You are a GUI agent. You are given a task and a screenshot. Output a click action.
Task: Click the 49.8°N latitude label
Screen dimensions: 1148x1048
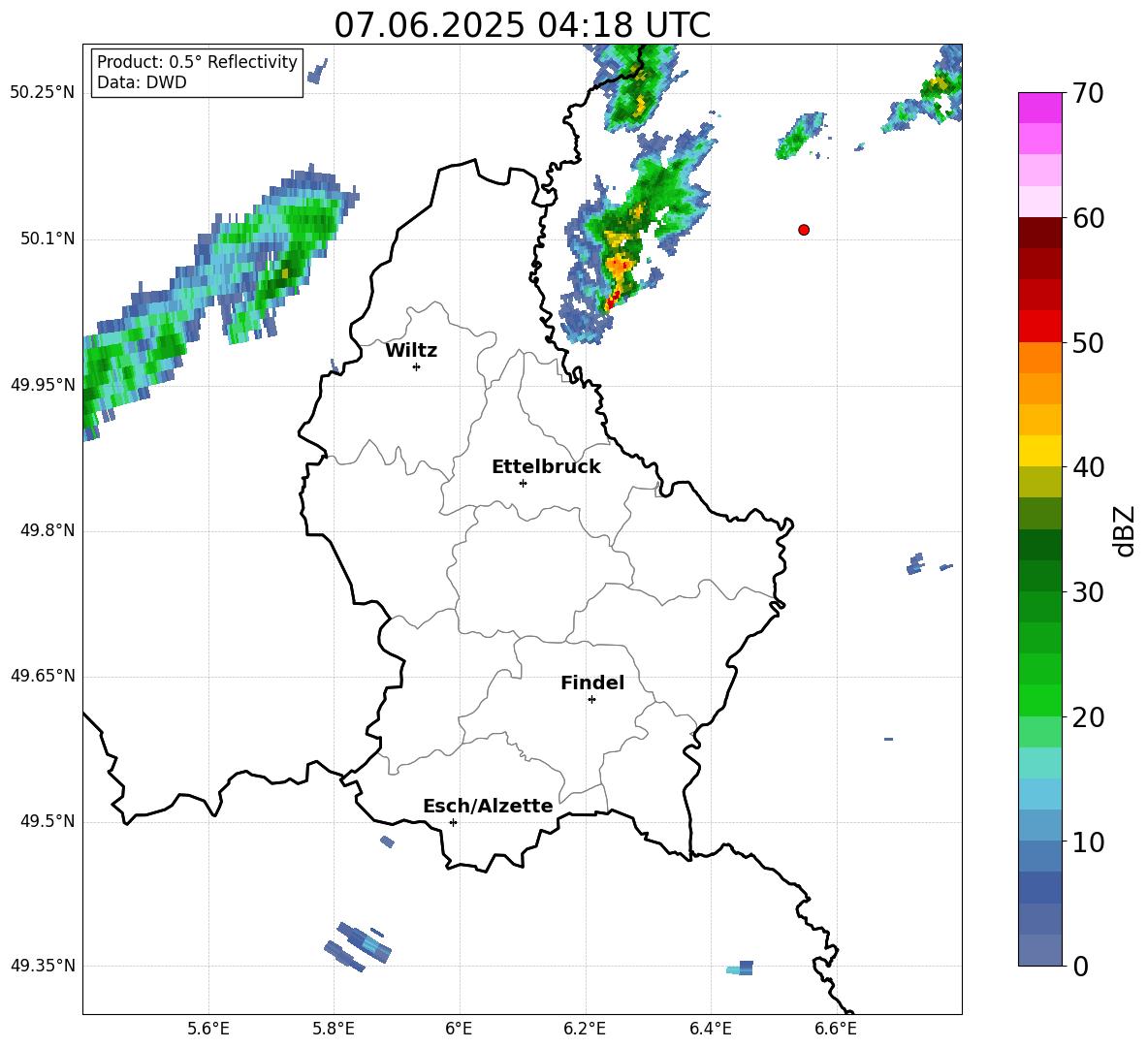48,530
